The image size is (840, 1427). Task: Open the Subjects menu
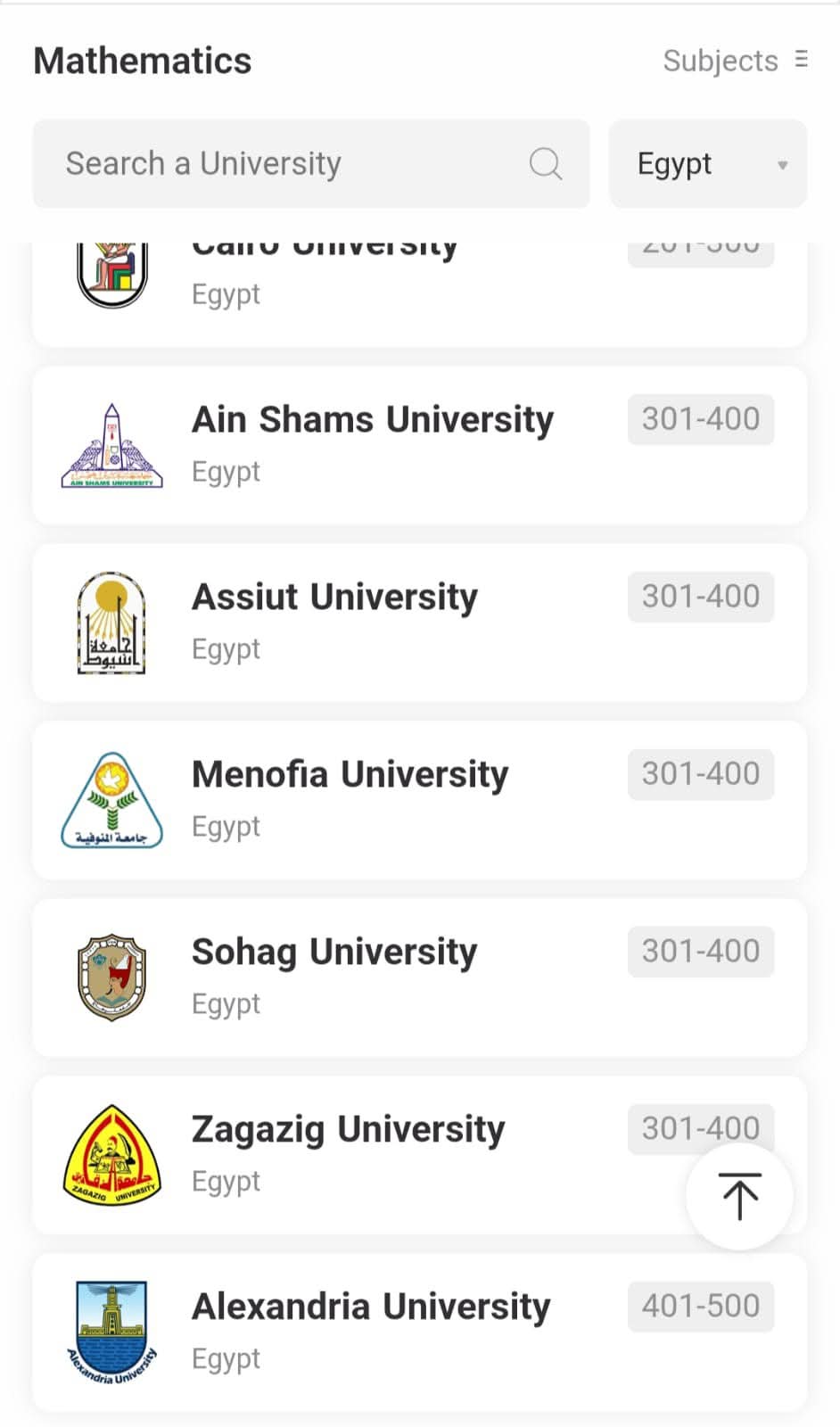(x=721, y=61)
